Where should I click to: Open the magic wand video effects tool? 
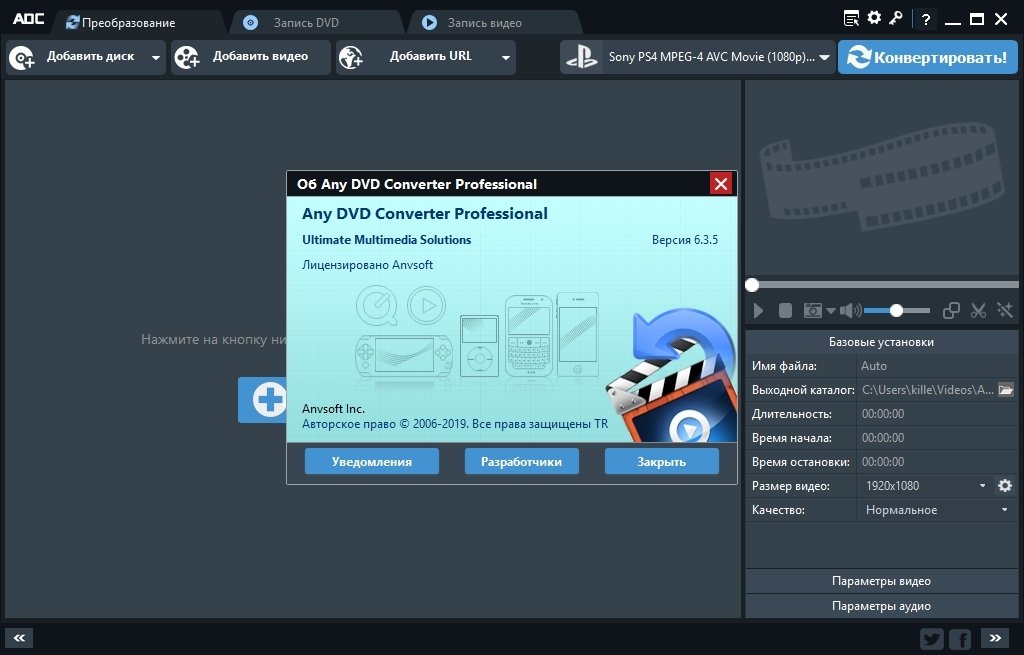(1004, 310)
